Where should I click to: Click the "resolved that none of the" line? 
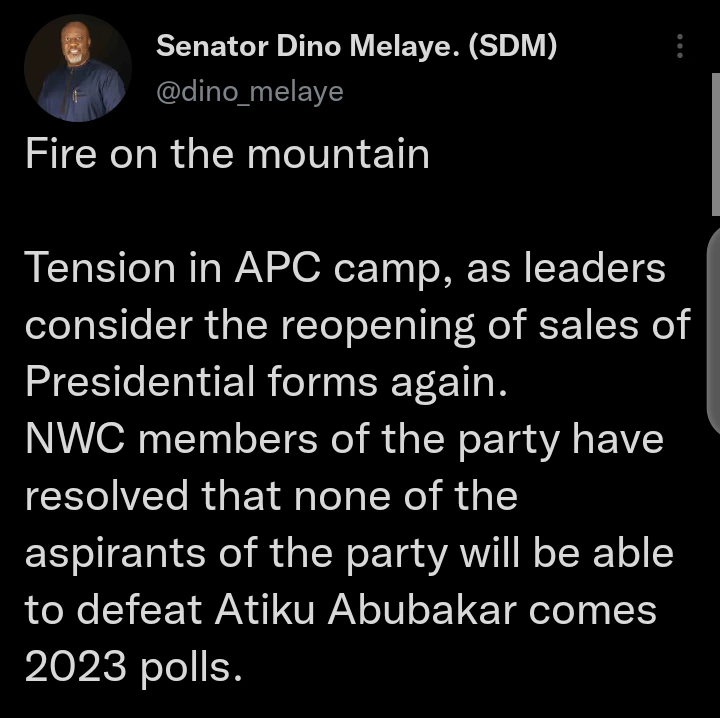pos(271,496)
